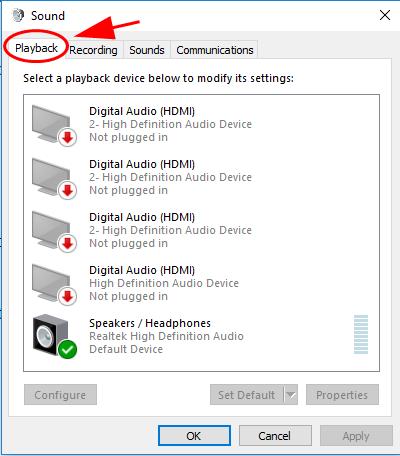Switch to the Playback tab
This screenshot has height=456, width=400.
tap(36, 48)
